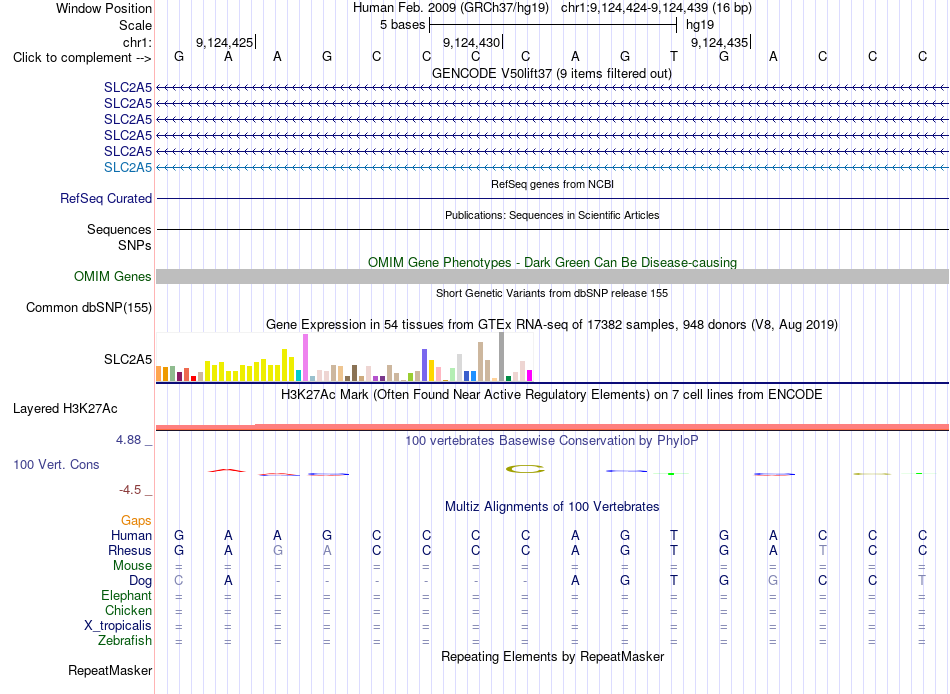Viewport: 950px width, 694px height.
Task: Click the tall magenta GTEx expression bar
Action: click(305, 358)
